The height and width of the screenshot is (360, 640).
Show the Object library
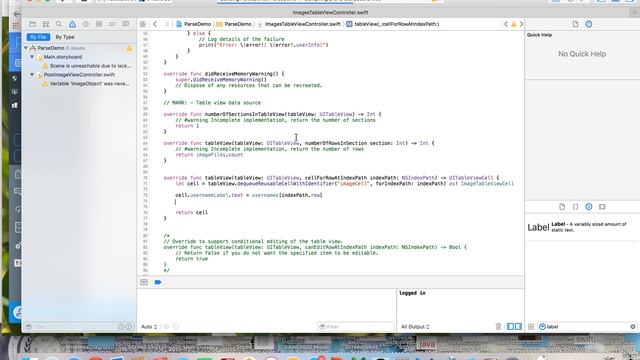[589, 207]
